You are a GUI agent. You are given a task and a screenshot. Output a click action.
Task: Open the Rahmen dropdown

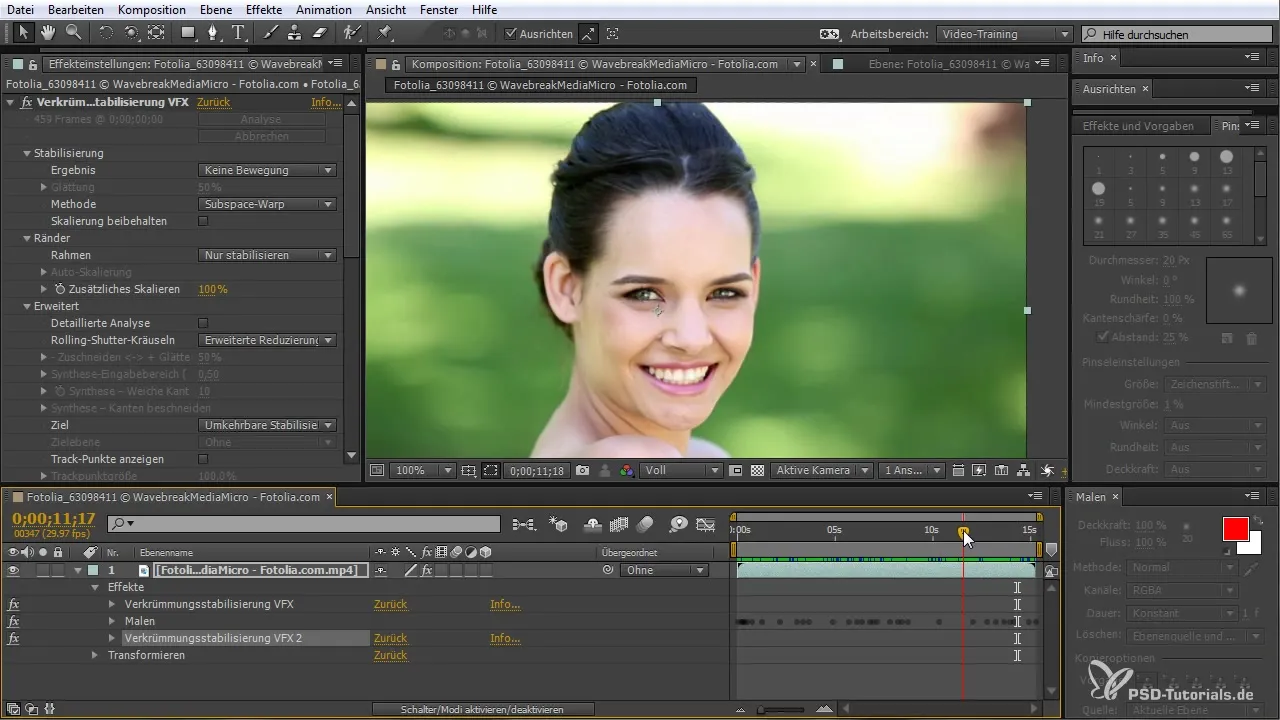coord(267,255)
